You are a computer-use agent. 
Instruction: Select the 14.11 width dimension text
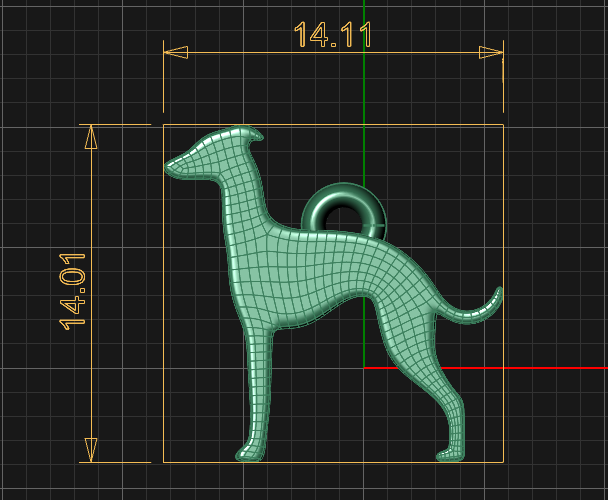pos(333,35)
